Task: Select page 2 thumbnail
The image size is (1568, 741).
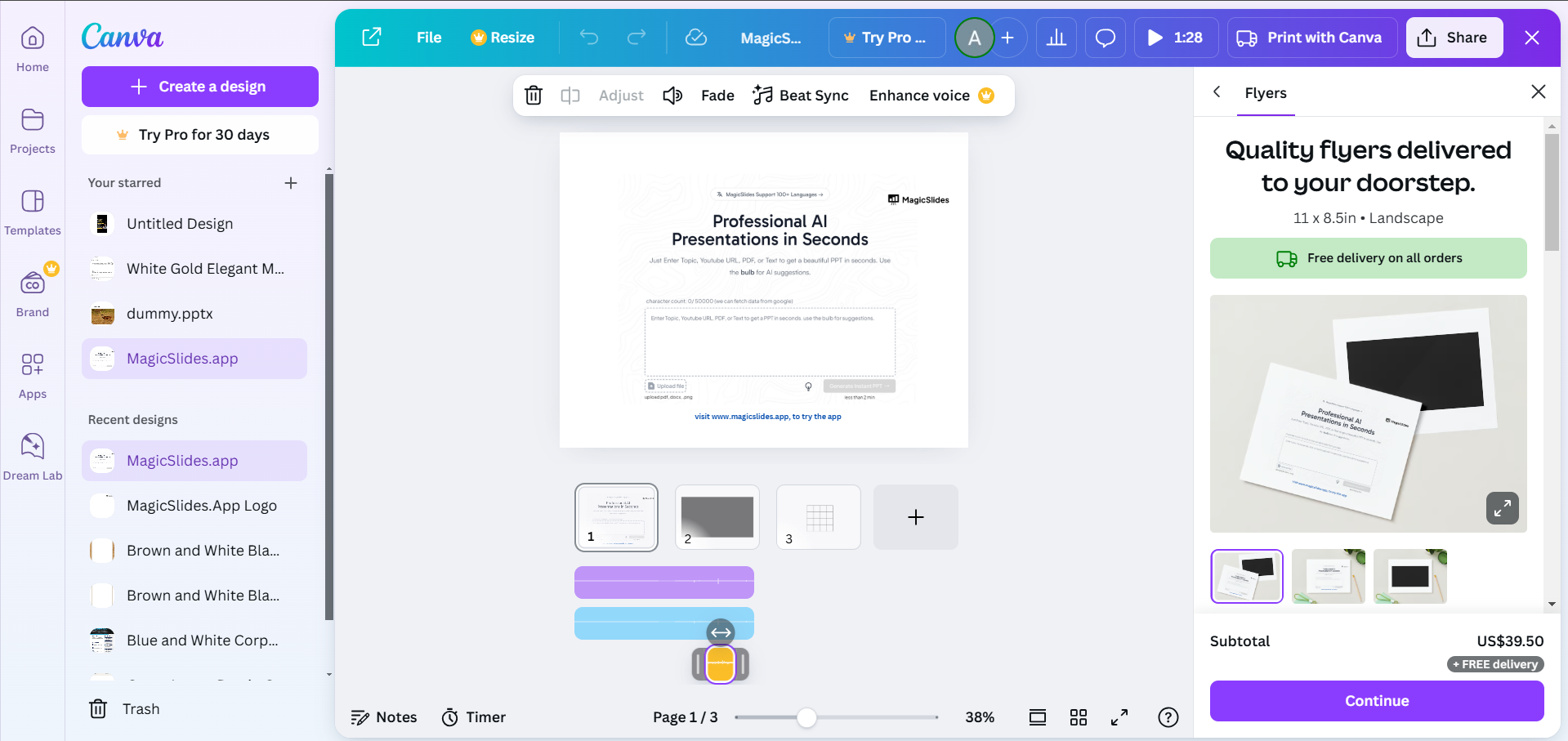Action: coord(717,517)
